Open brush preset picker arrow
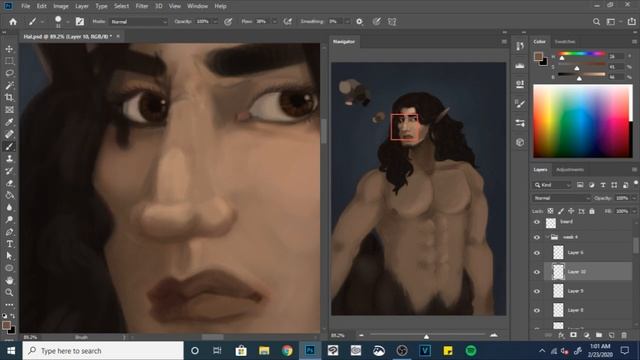640x360 pixels. coord(67,22)
